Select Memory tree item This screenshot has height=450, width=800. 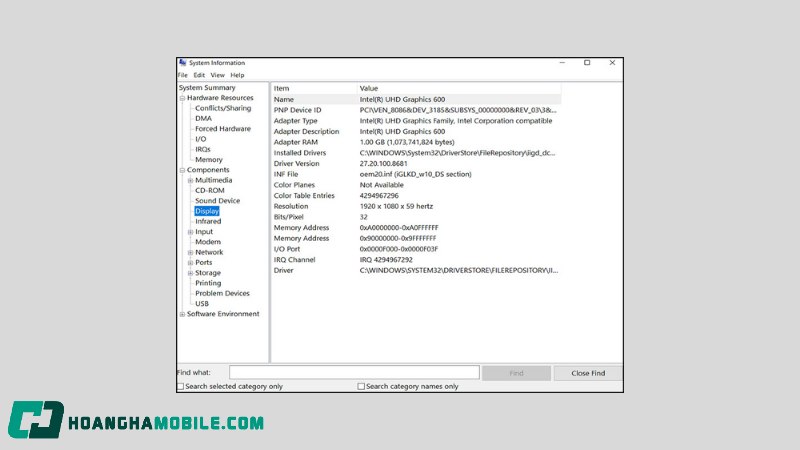point(209,160)
